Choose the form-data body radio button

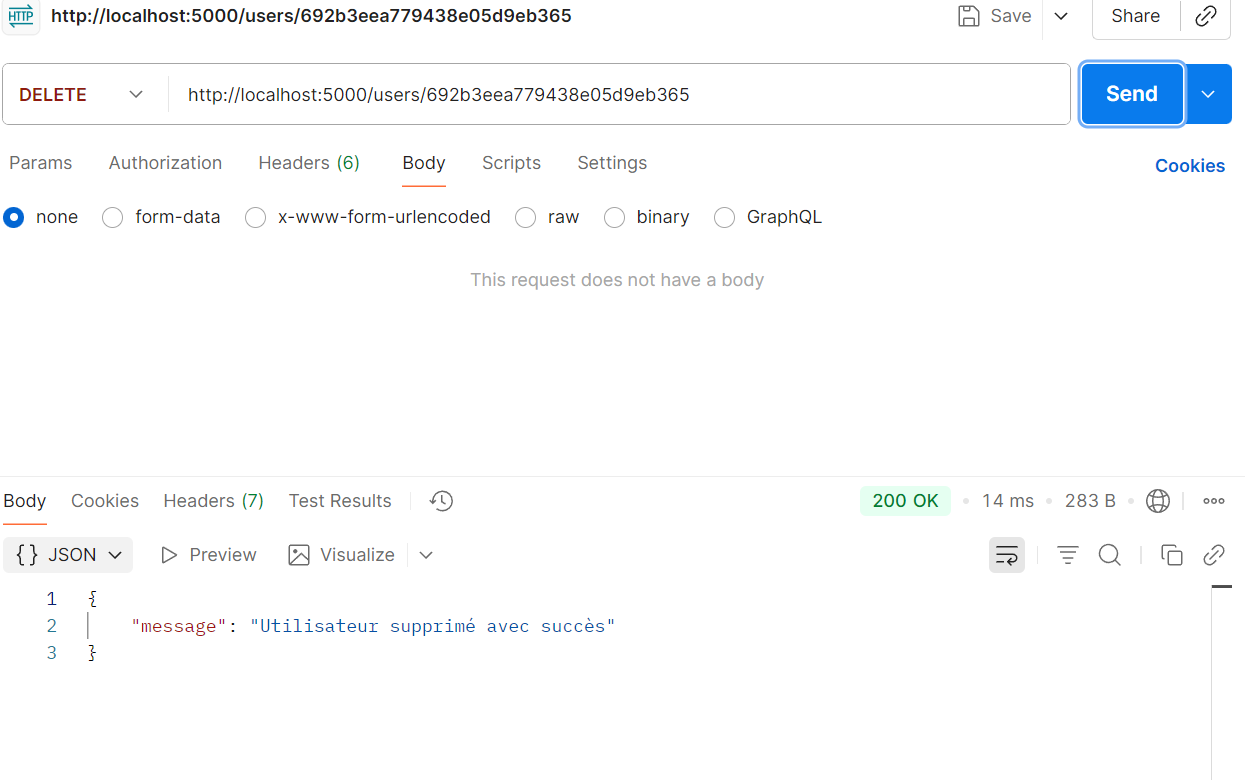pos(113,218)
